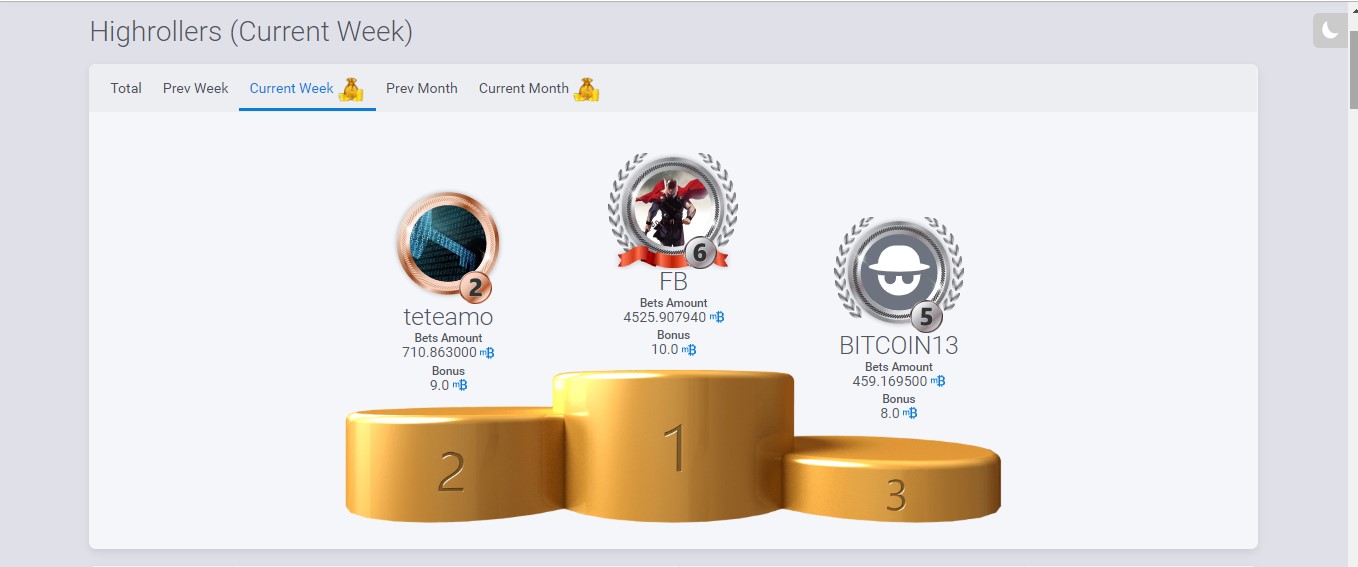Screen dimensions: 1358x567
Task: Click the level 5 badge on BITCOIN13's avatar
Action: [926, 317]
